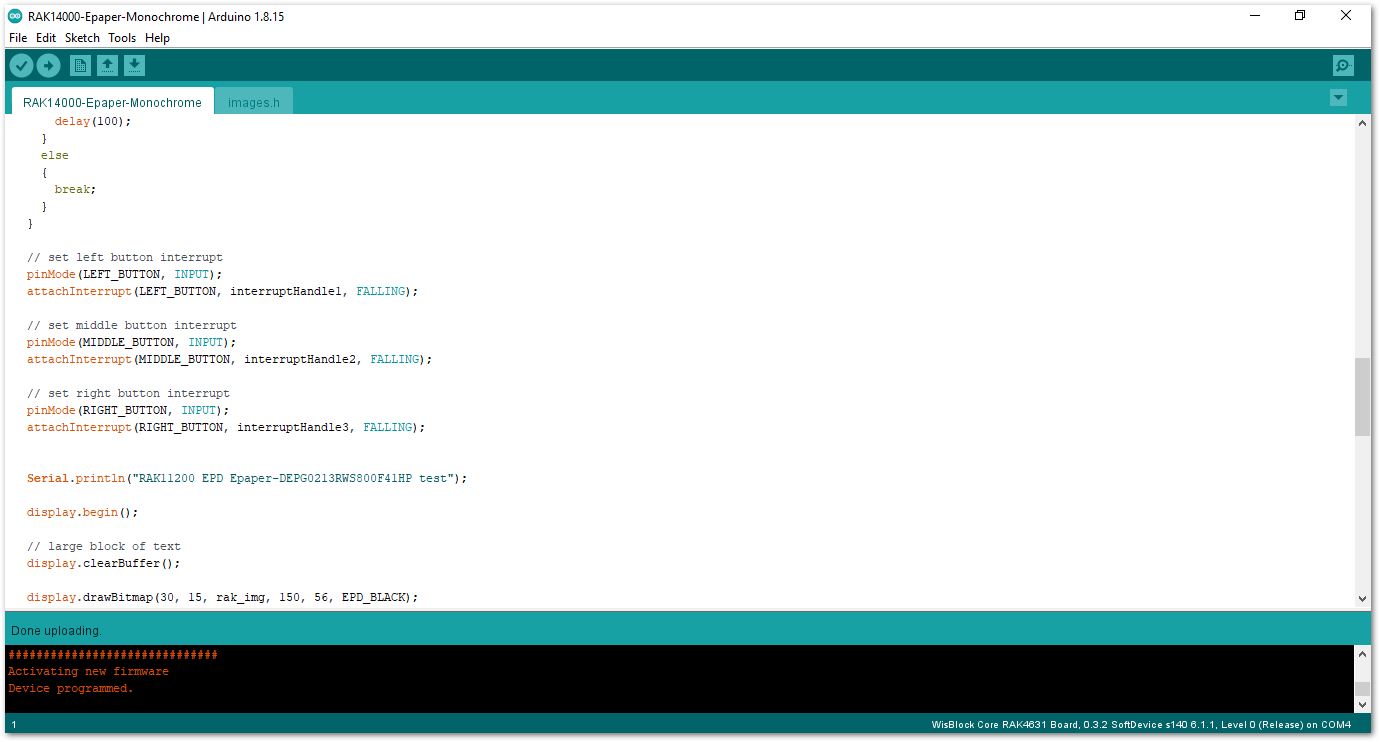Click the attachInterrupt interruptHandle3 line
This screenshot has height=742, width=1380.
tap(226, 427)
